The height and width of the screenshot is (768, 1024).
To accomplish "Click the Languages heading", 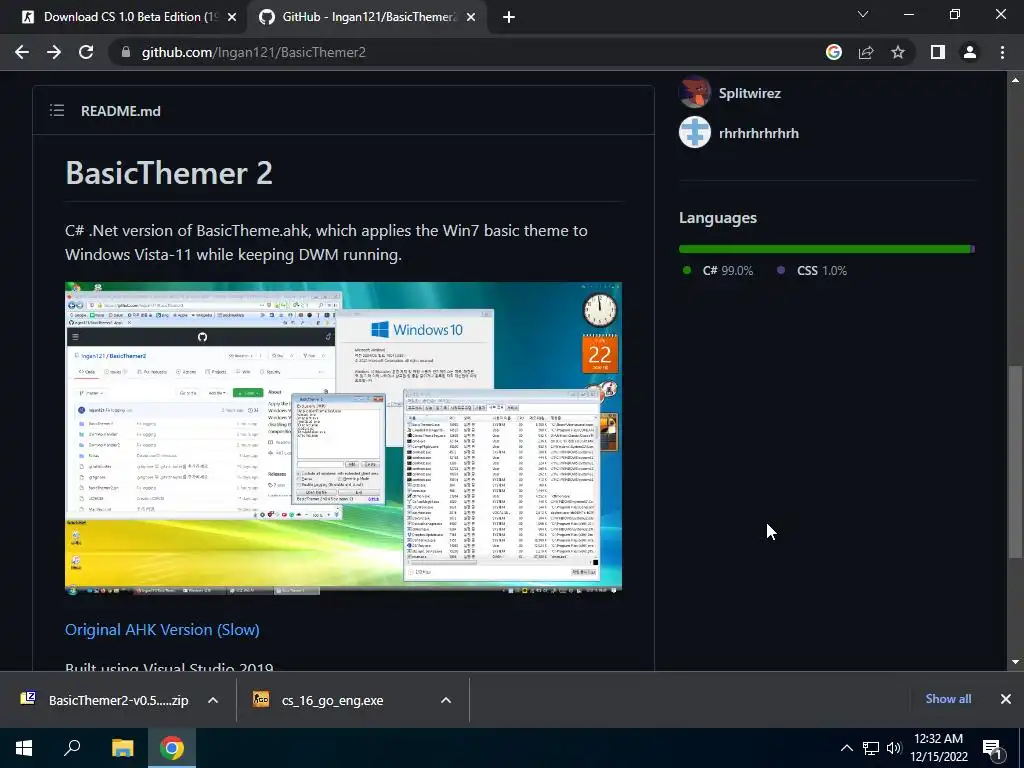I will [718, 217].
